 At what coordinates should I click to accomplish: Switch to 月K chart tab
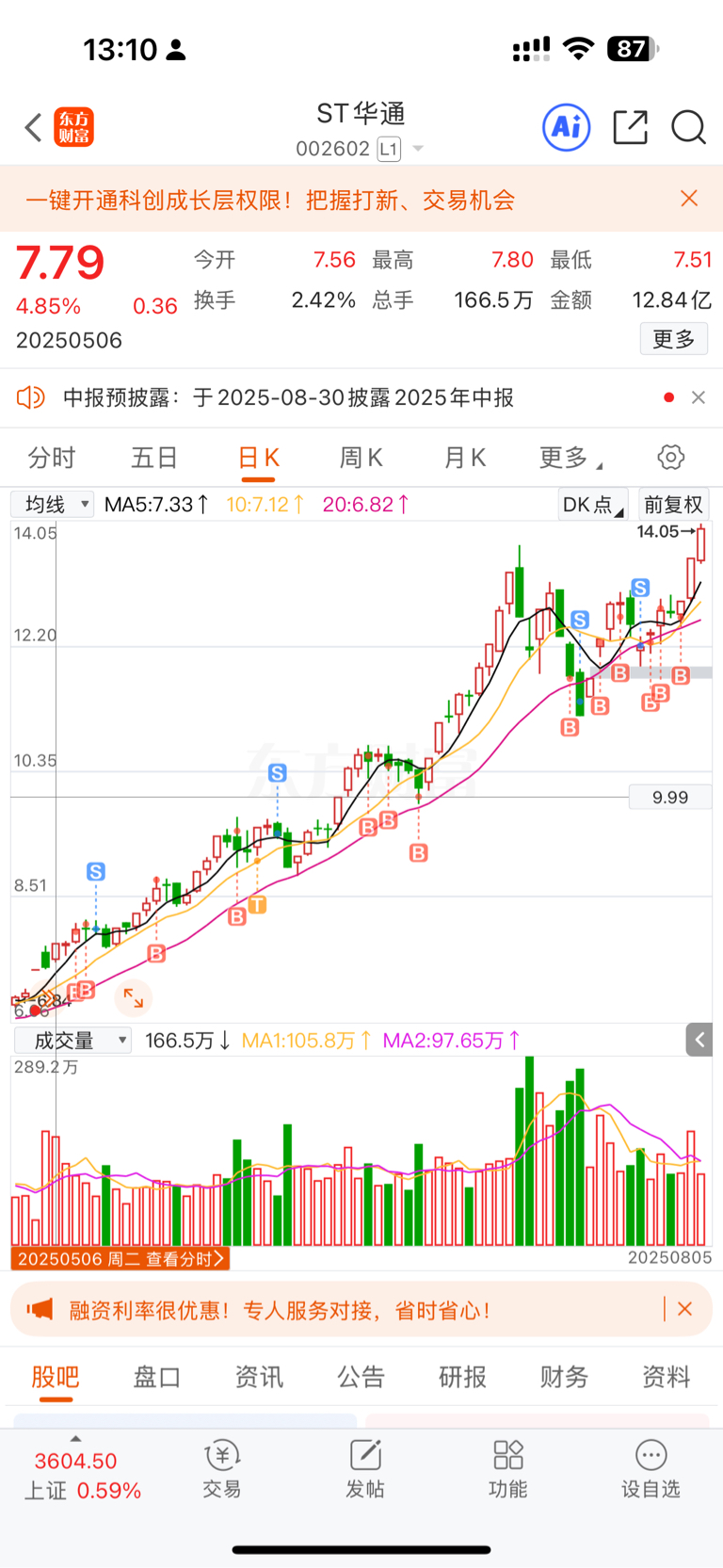point(465,458)
